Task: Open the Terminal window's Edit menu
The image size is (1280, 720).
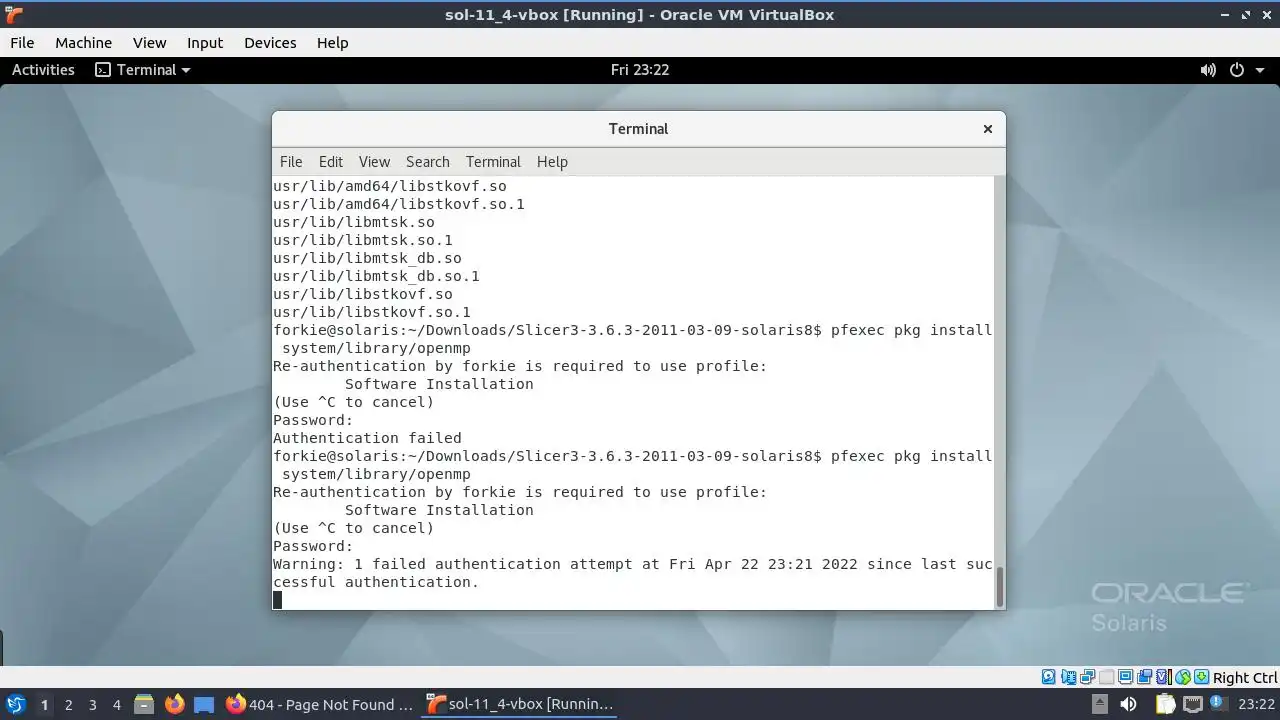Action: tap(330, 162)
